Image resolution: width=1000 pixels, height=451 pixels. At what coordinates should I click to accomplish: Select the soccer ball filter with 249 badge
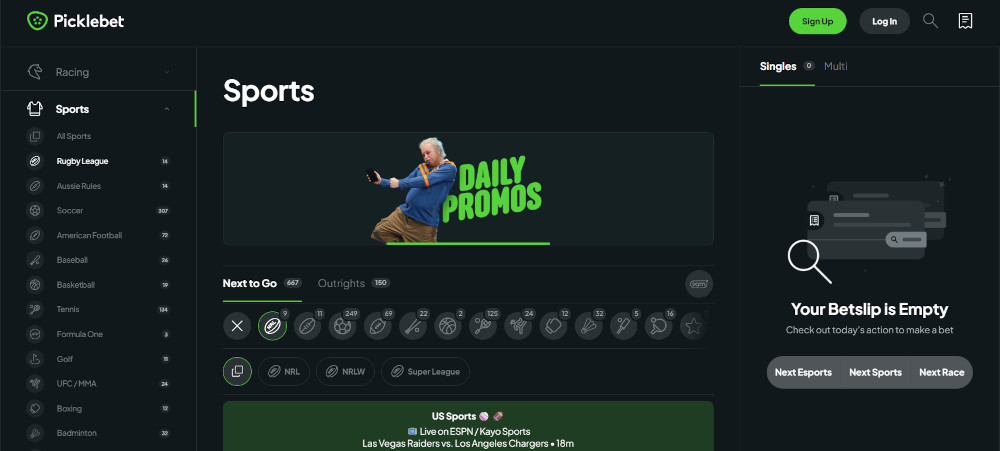click(342, 326)
